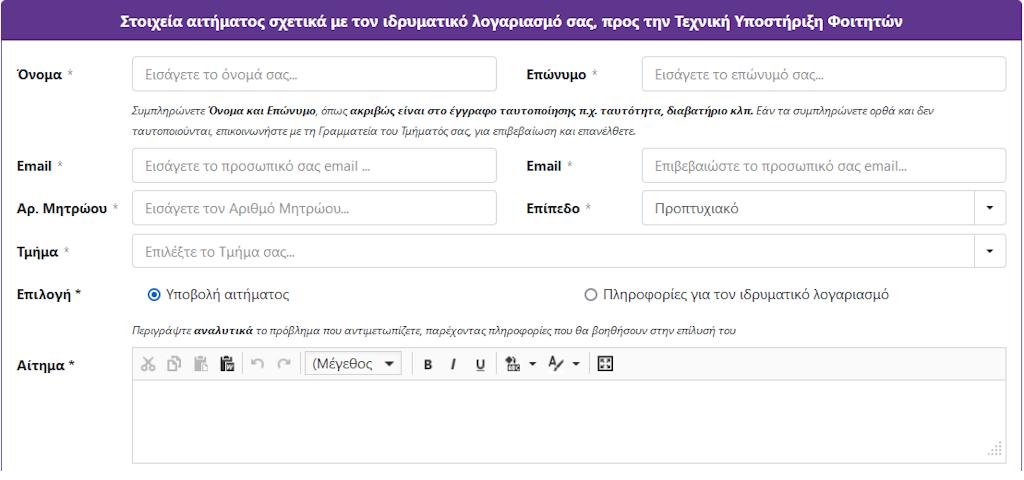Viewport: 1024px width, 480px height.
Task: Select 'Πληροφορίες για τον ιδρυματικό λογαριασμό' radio option
Action: (x=590, y=295)
